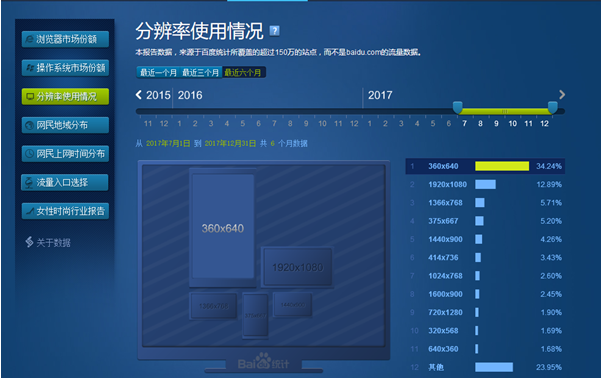Select the 414x736 row in ranking list
Screen dimensions: 601x378
(x=485, y=258)
